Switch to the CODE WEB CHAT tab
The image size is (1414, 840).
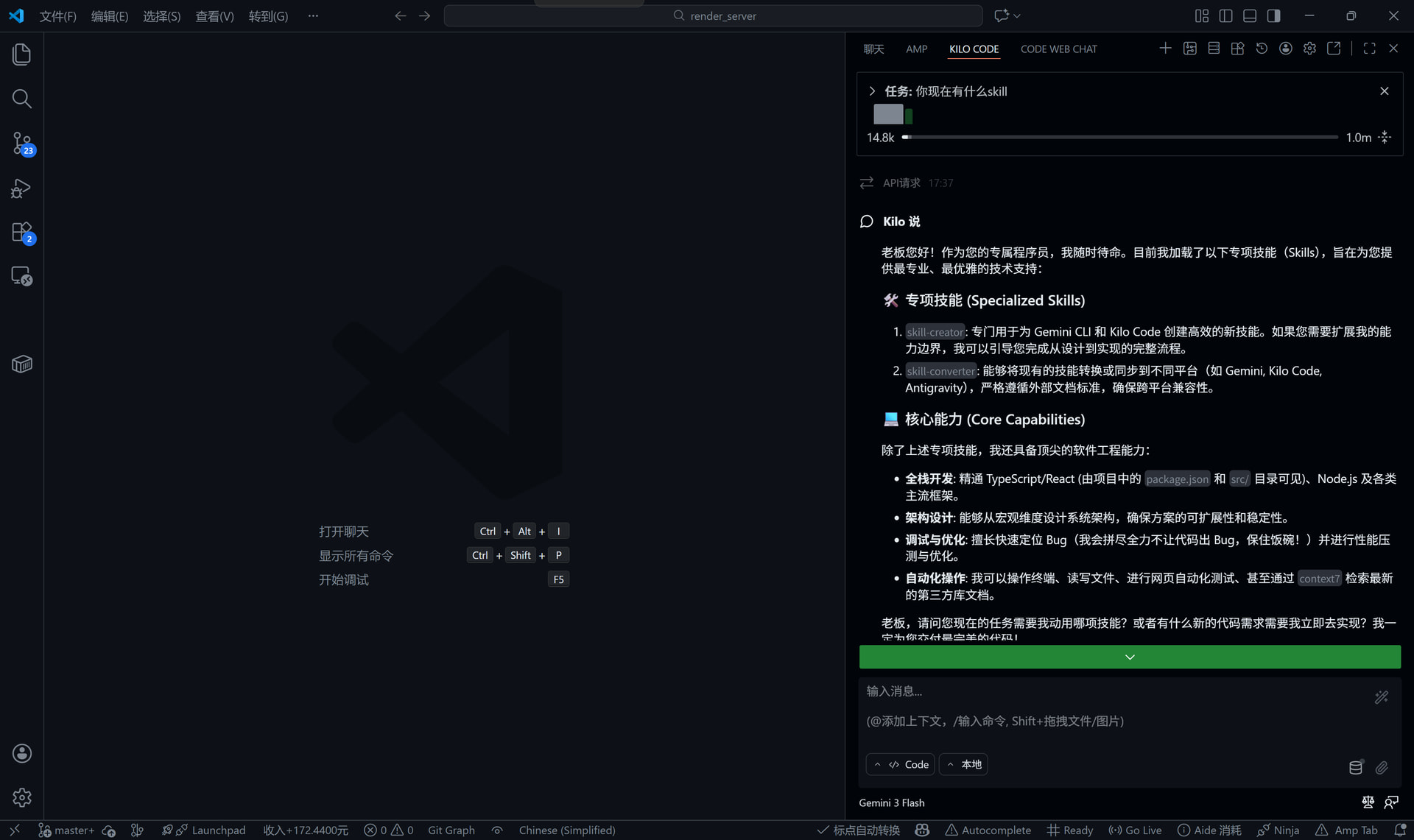pos(1058,49)
